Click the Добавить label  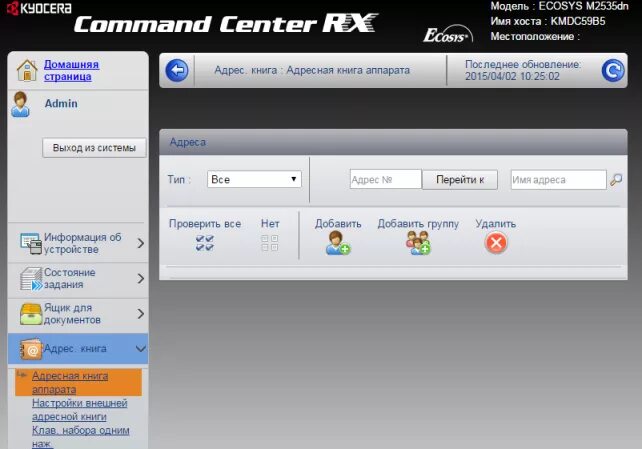[338, 224]
